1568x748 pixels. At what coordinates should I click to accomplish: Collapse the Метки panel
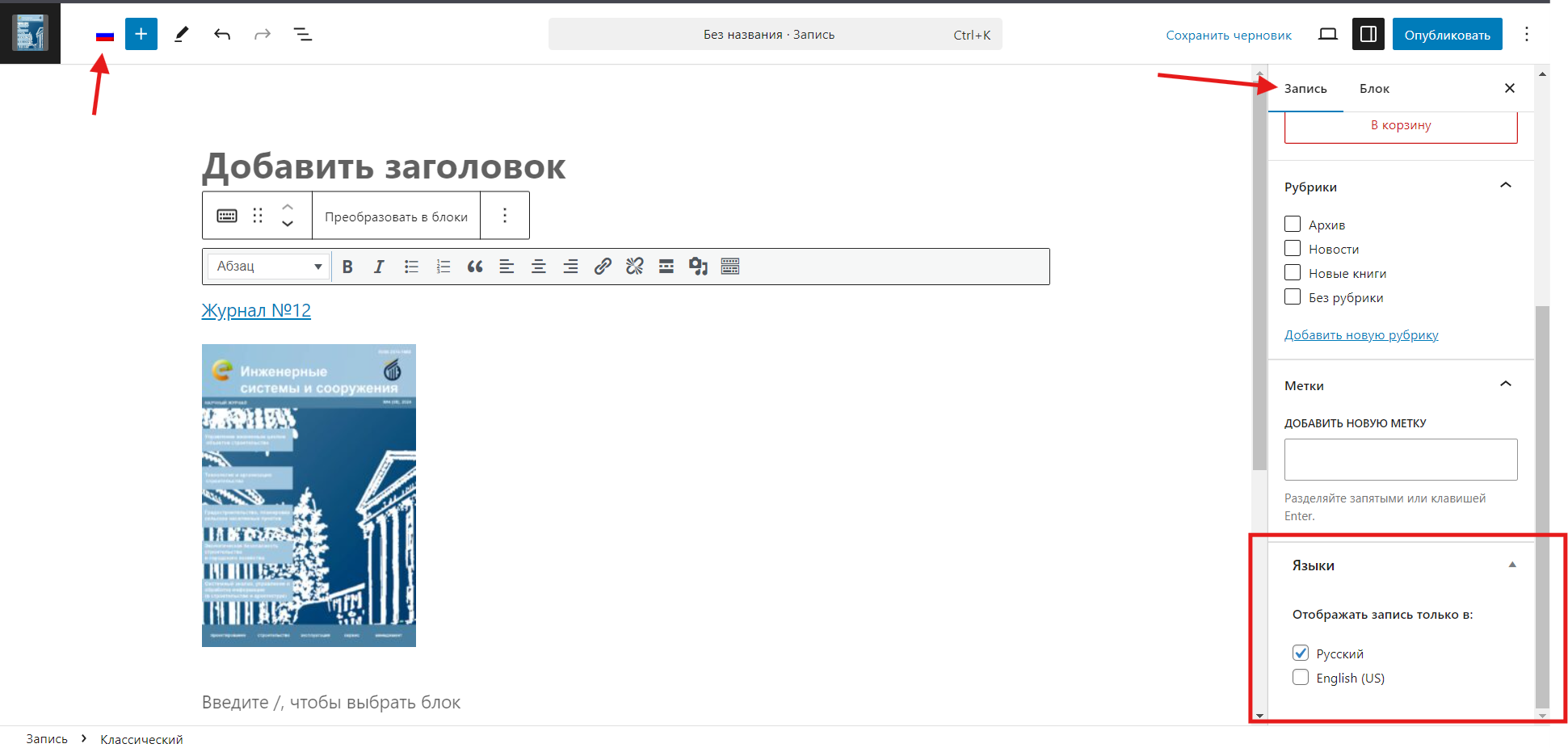point(1505,385)
